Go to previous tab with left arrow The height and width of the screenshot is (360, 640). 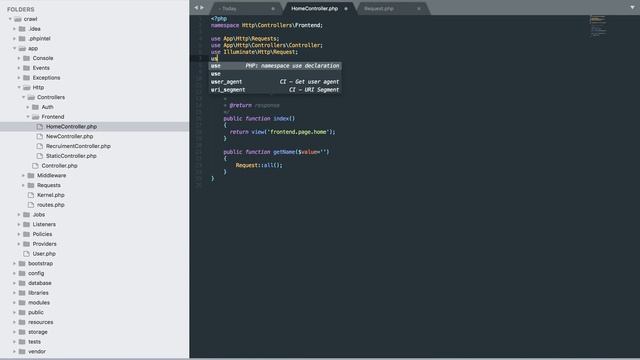point(196,8)
